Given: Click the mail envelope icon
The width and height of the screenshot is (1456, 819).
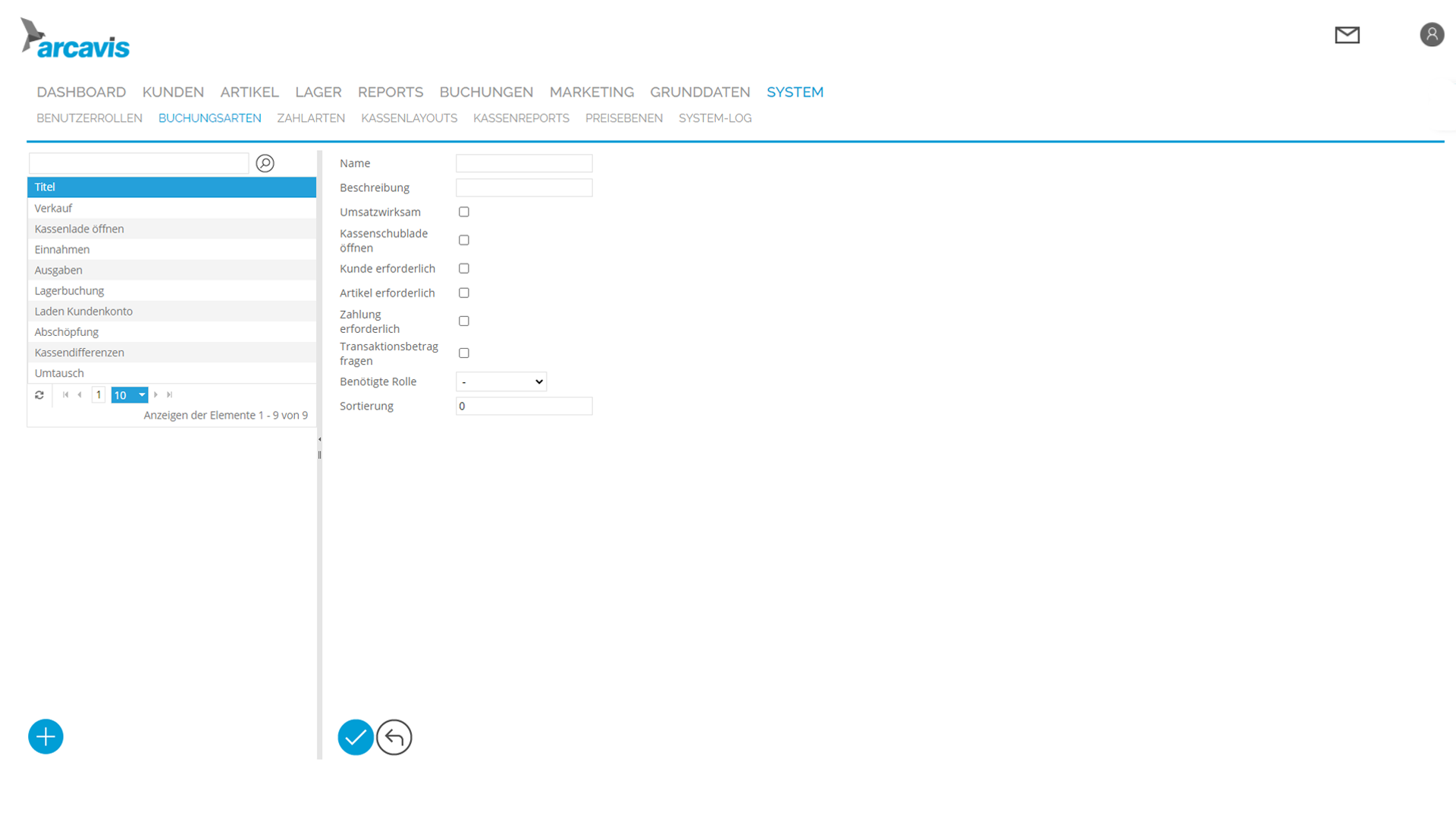Looking at the screenshot, I should tap(1347, 35).
